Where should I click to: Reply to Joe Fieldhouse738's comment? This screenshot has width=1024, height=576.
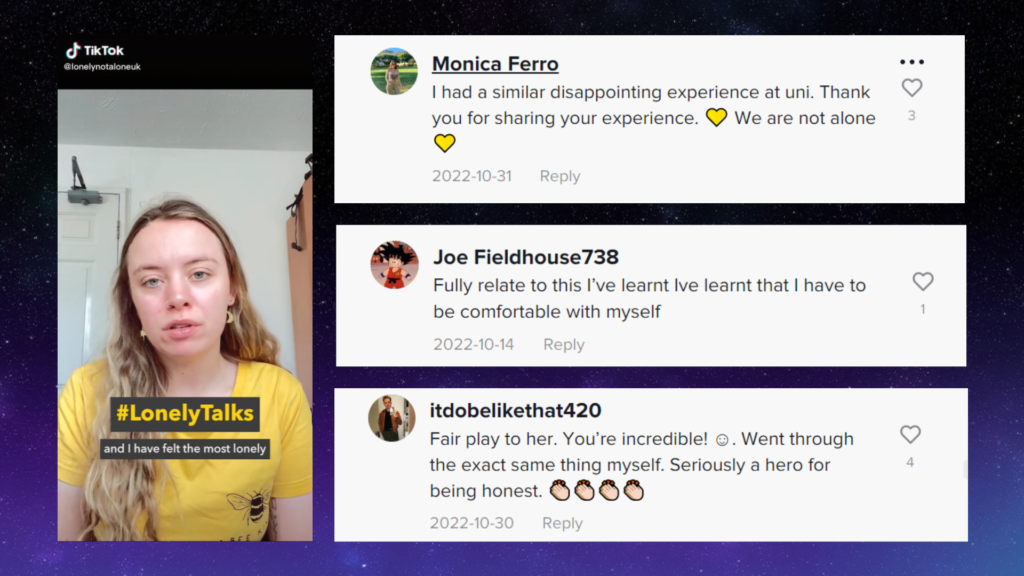point(564,344)
